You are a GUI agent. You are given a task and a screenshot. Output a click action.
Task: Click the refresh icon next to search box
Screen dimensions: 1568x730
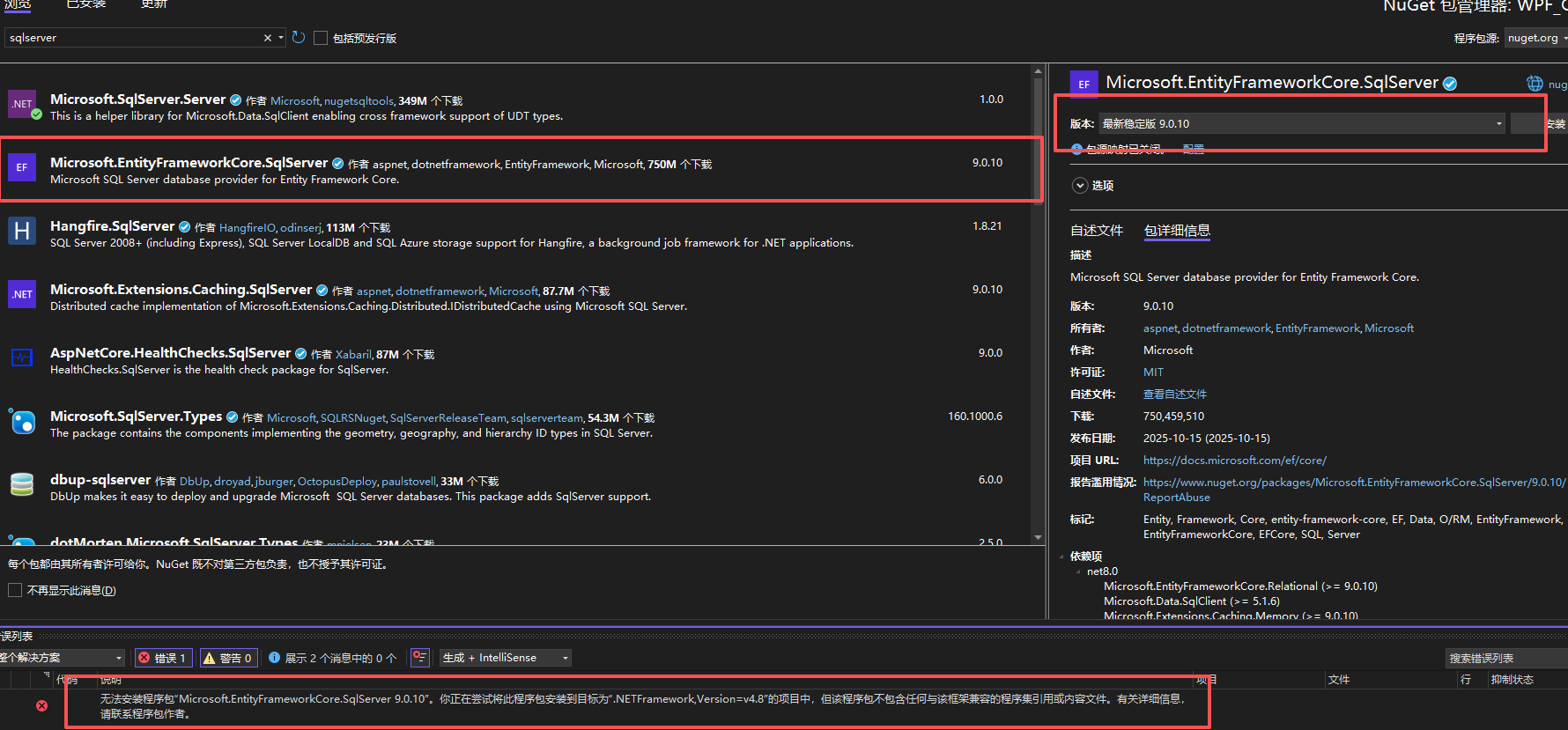299,38
